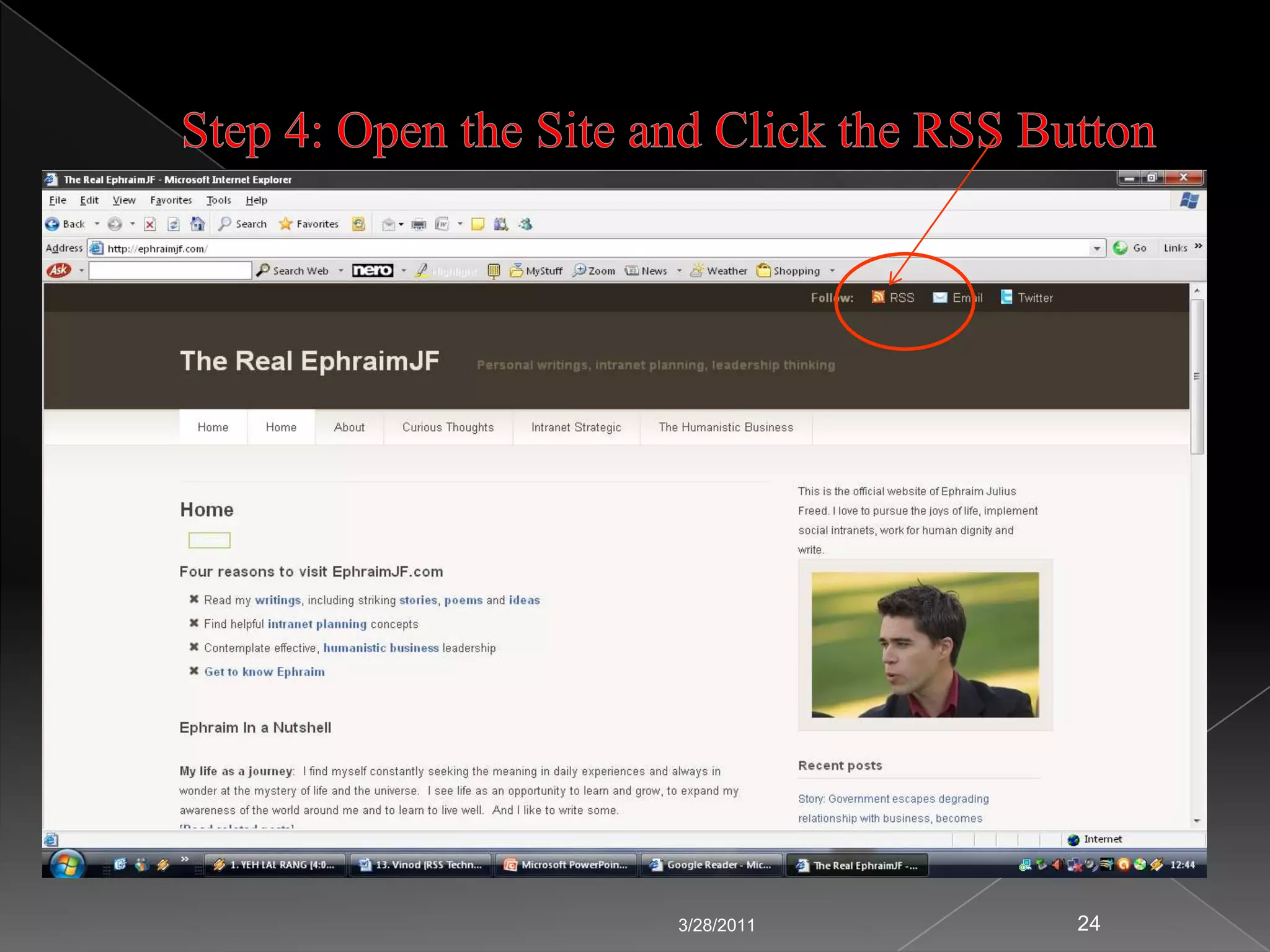
Task: Open Weather in Ask toolbar
Action: (719, 271)
